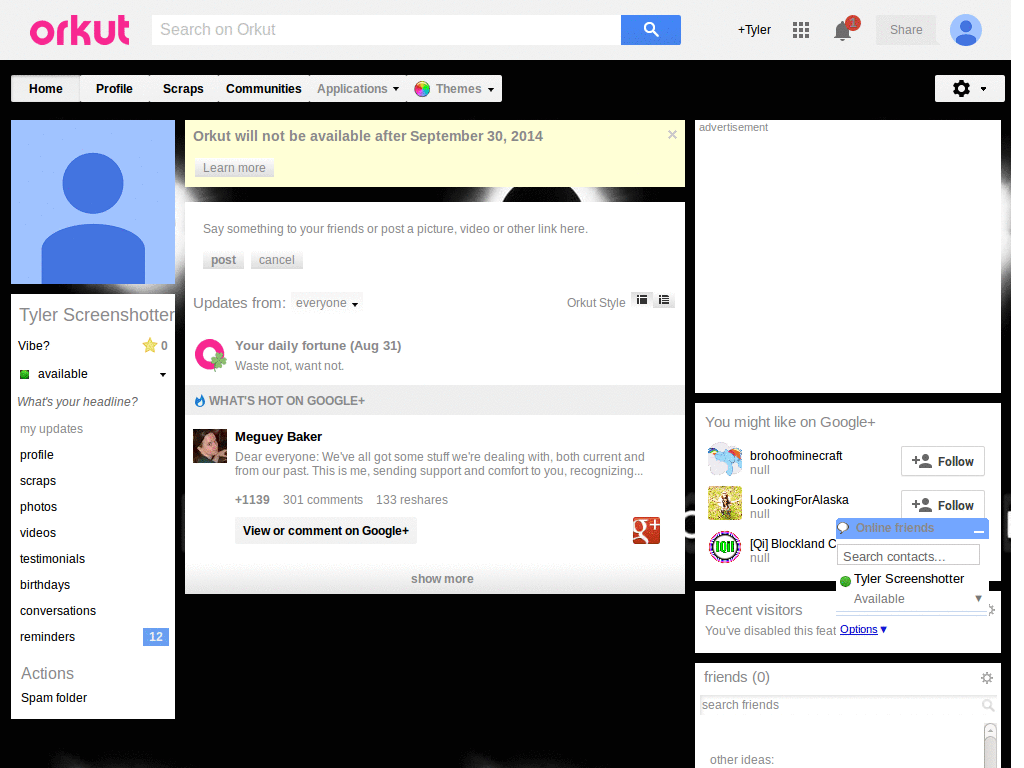Click the daily fortune Orkut icon

click(x=210, y=355)
